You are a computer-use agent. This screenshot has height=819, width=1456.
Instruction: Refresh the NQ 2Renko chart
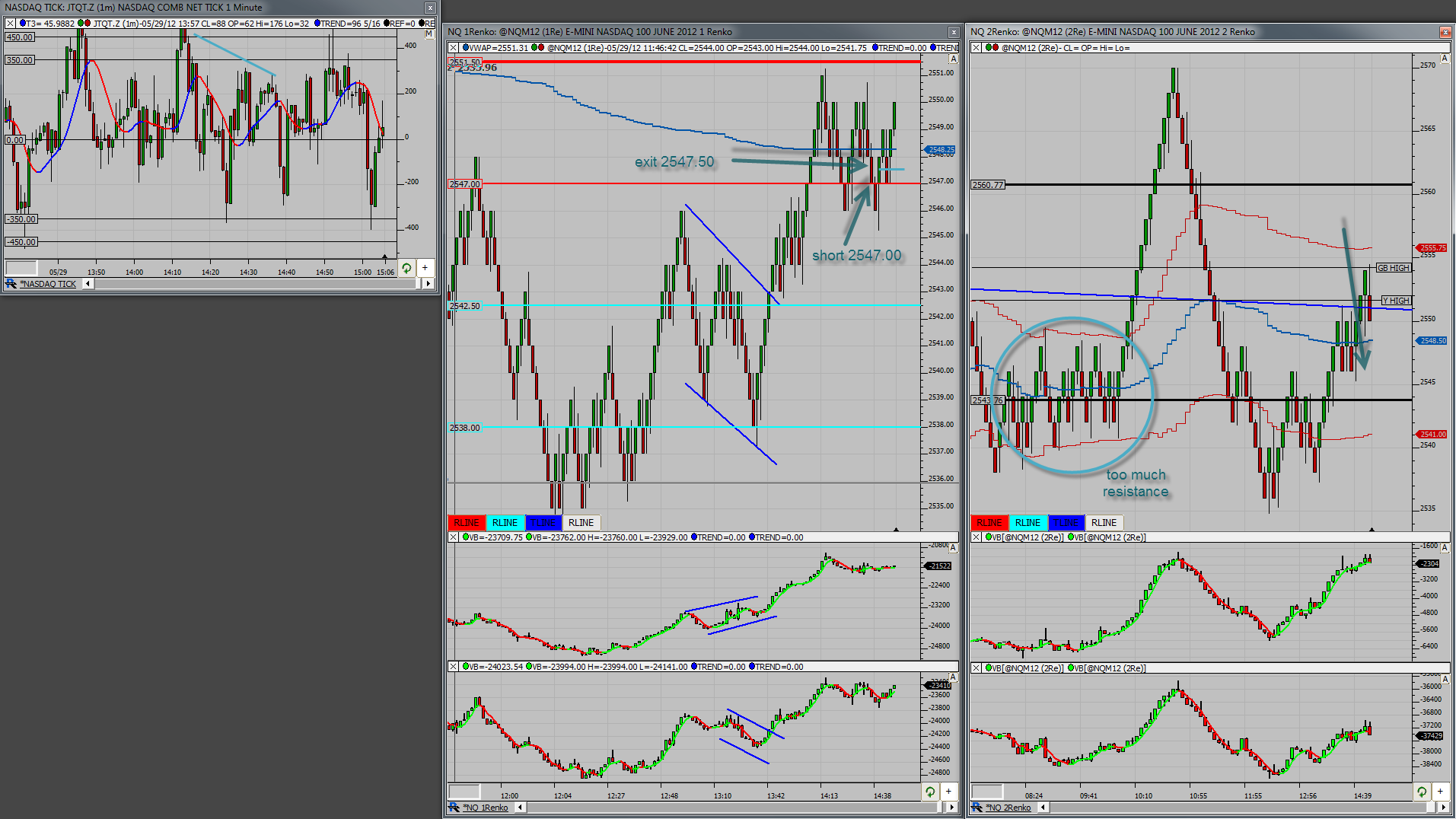pyautogui.click(x=1422, y=792)
